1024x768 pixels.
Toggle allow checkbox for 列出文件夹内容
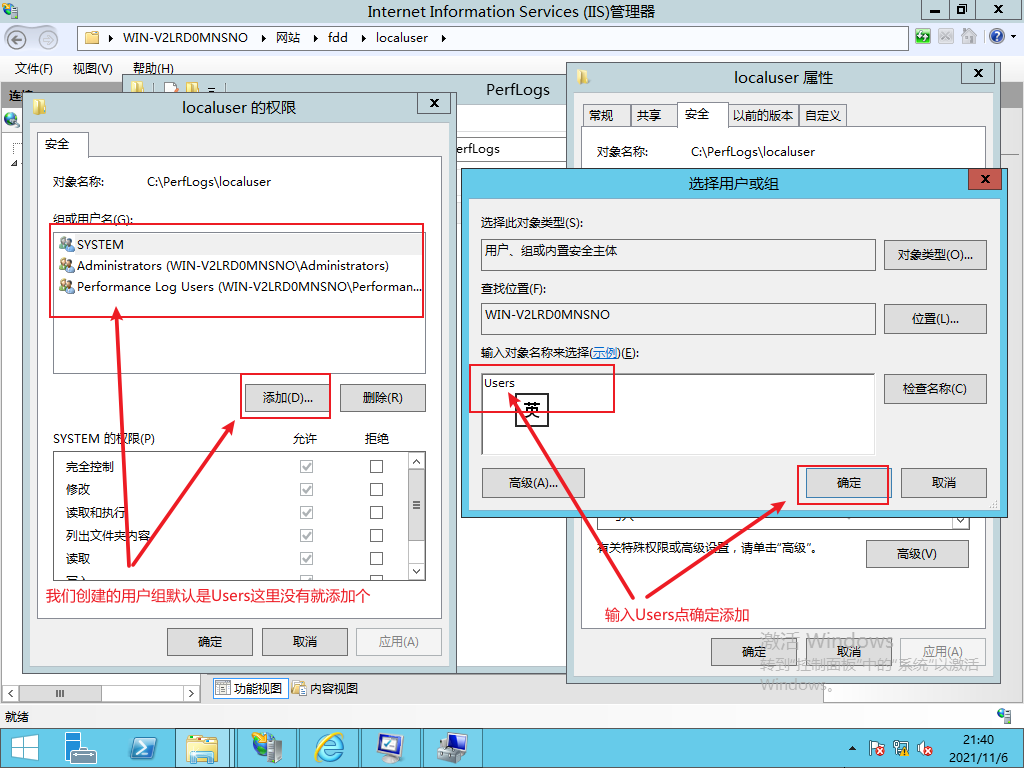[306, 536]
